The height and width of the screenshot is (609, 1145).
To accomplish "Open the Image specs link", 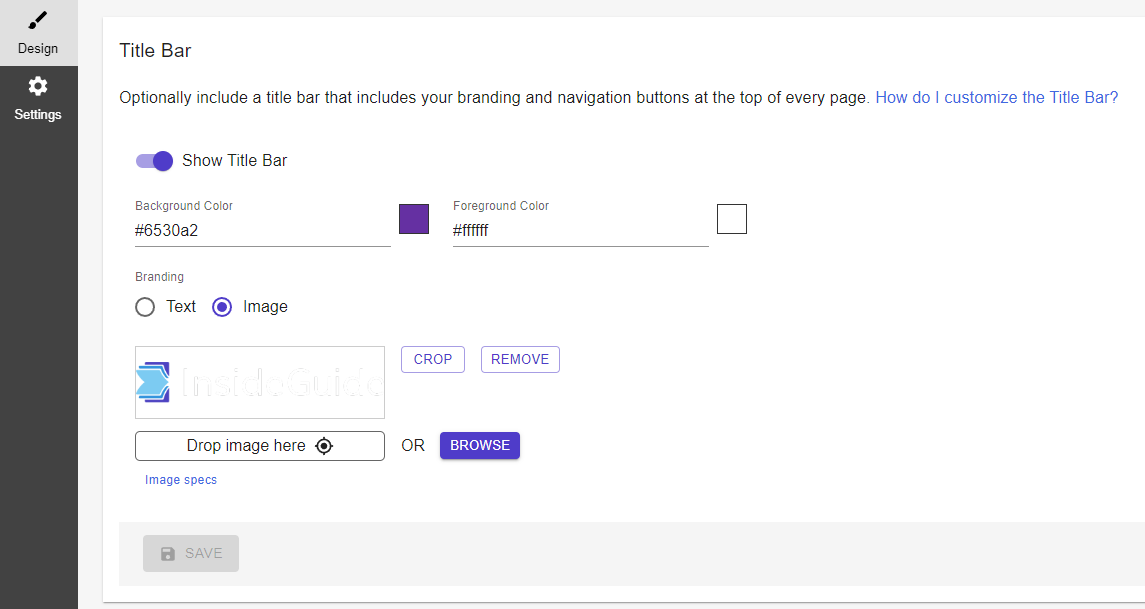I will 181,480.
